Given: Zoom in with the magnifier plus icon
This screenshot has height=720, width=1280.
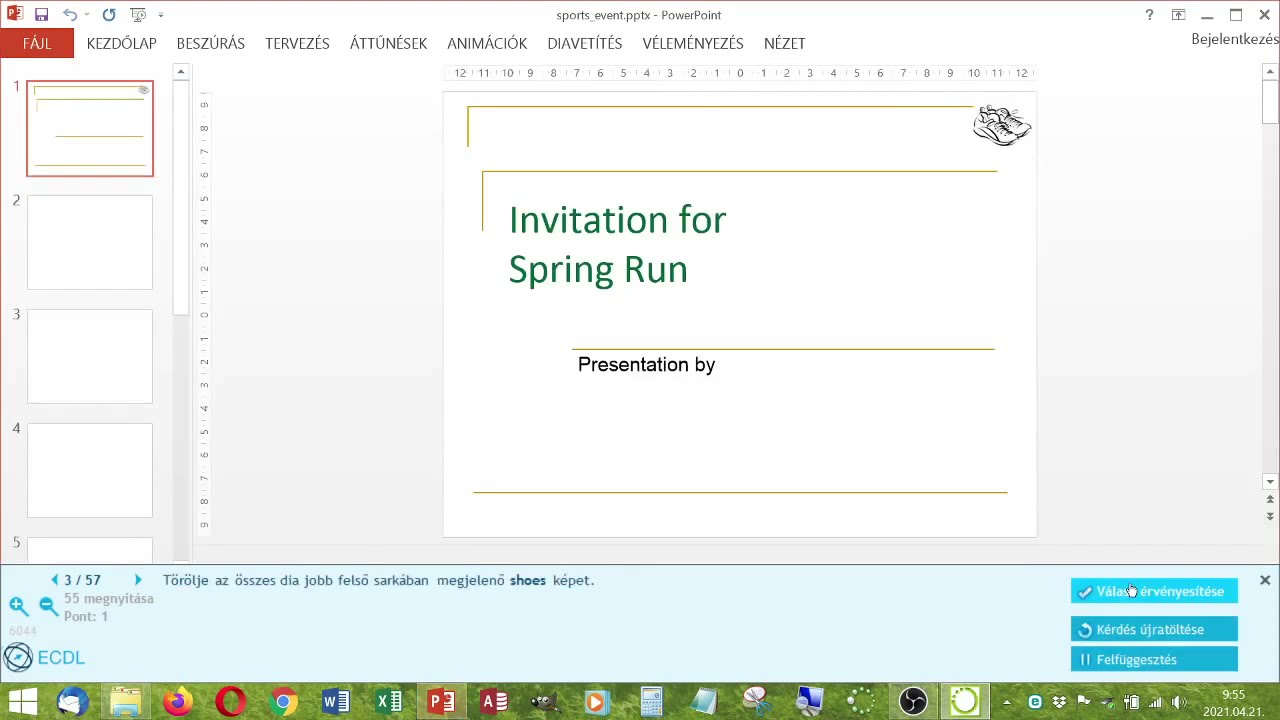Looking at the screenshot, I should pos(18,605).
